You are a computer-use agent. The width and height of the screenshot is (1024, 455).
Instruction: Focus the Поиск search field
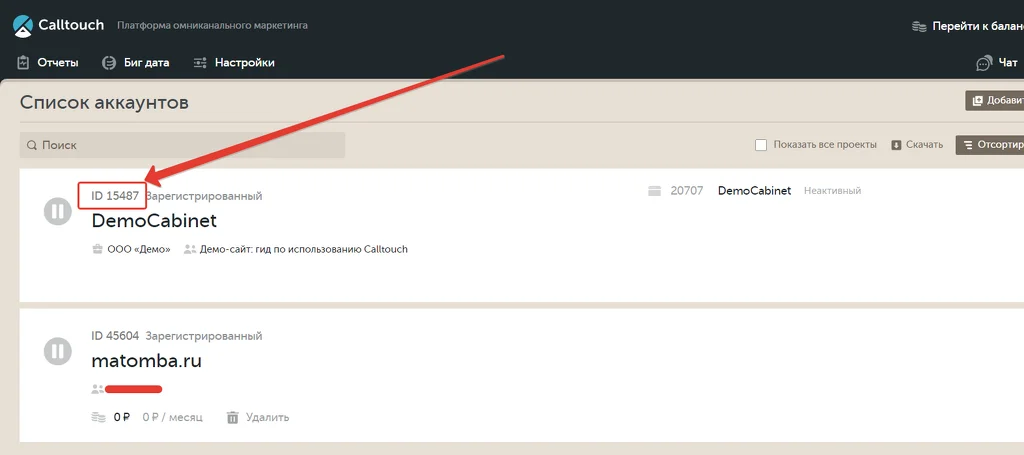[182, 145]
